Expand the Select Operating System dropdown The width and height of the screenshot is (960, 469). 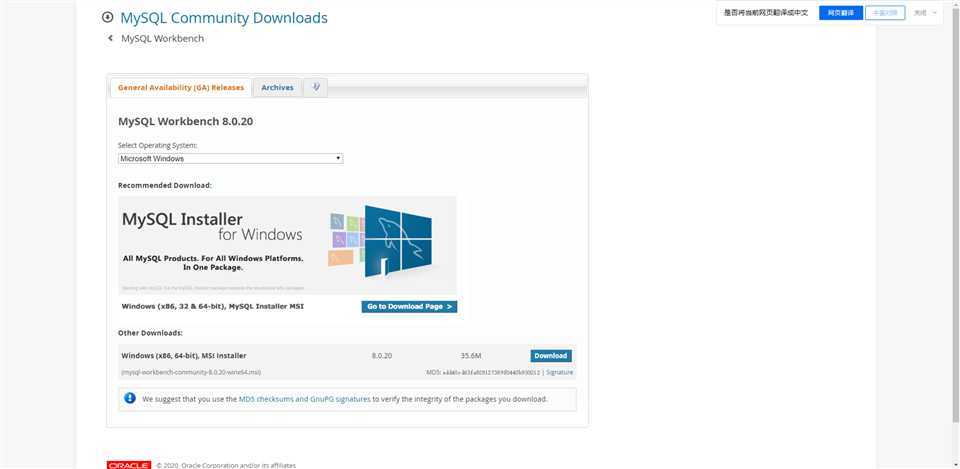pyautogui.click(x=230, y=159)
